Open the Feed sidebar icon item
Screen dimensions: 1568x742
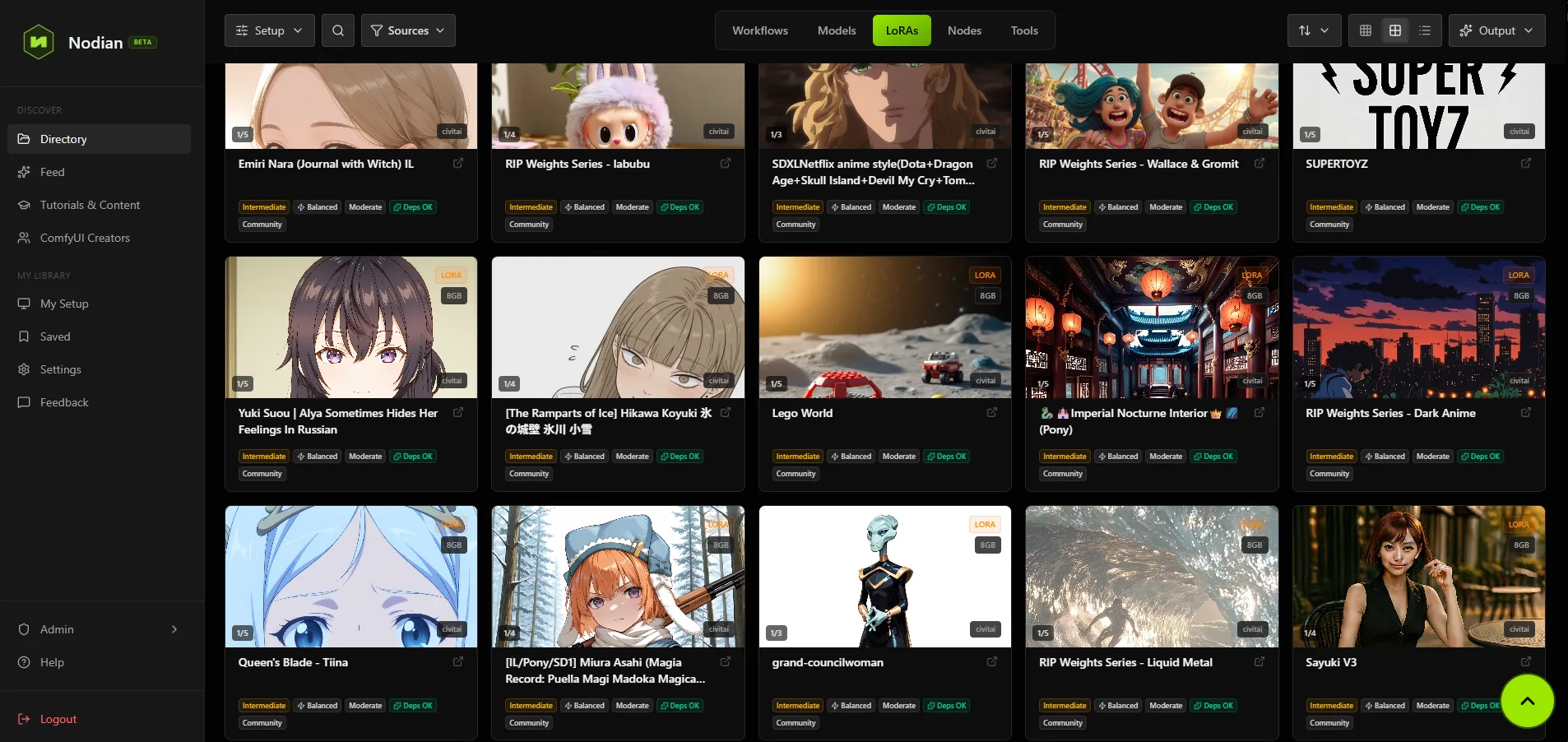[24, 172]
